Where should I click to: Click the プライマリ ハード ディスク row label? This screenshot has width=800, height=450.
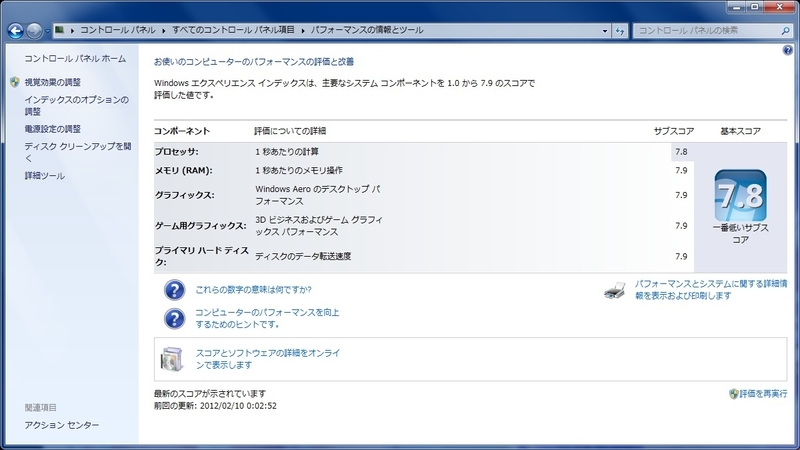[202, 256]
